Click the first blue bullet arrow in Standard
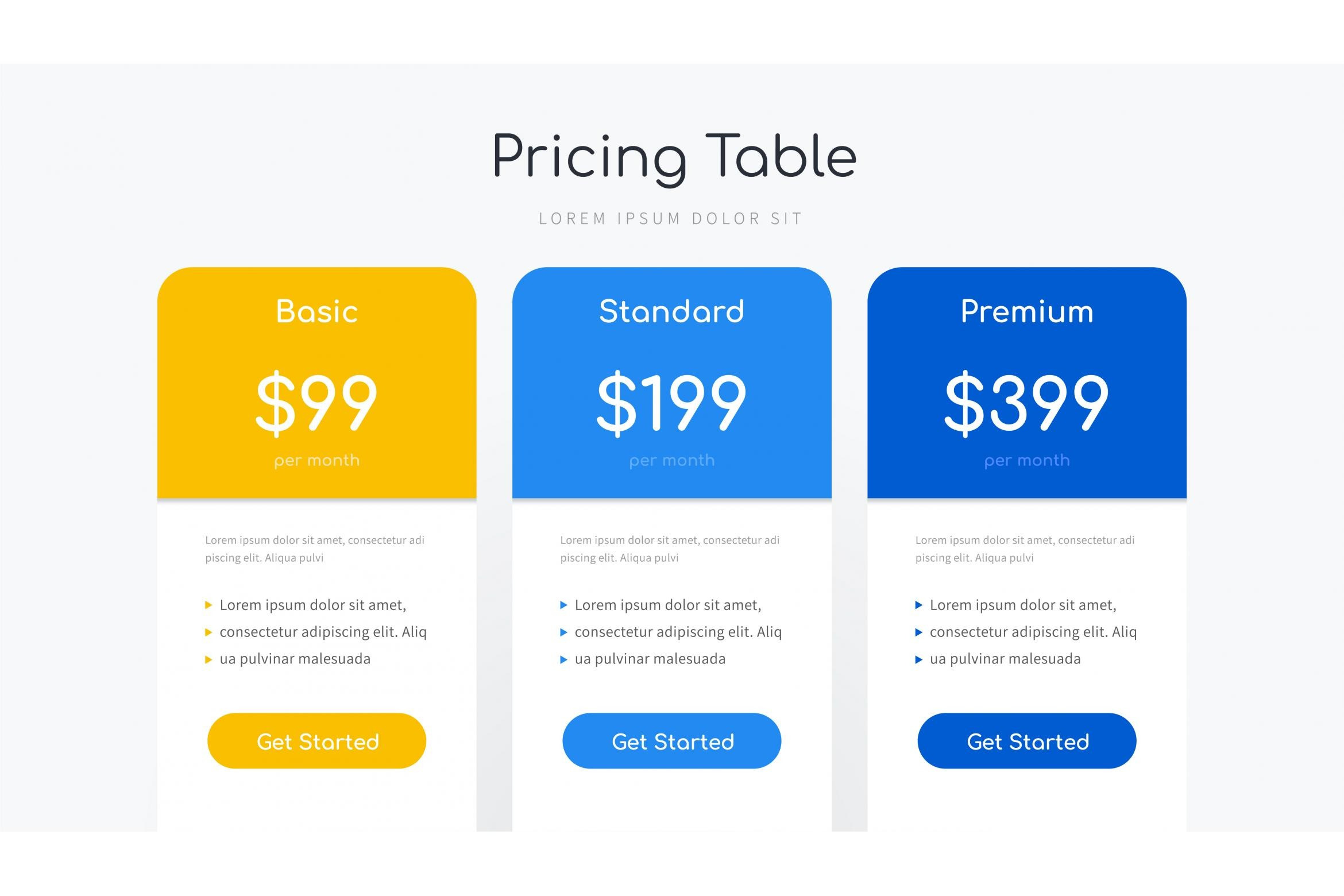This screenshot has height=896, width=1344. tap(563, 605)
